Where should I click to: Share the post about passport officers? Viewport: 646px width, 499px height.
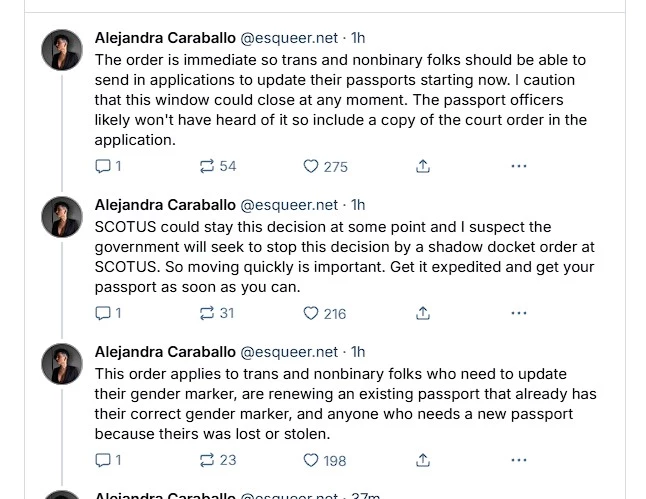pyautogui.click(x=423, y=166)
